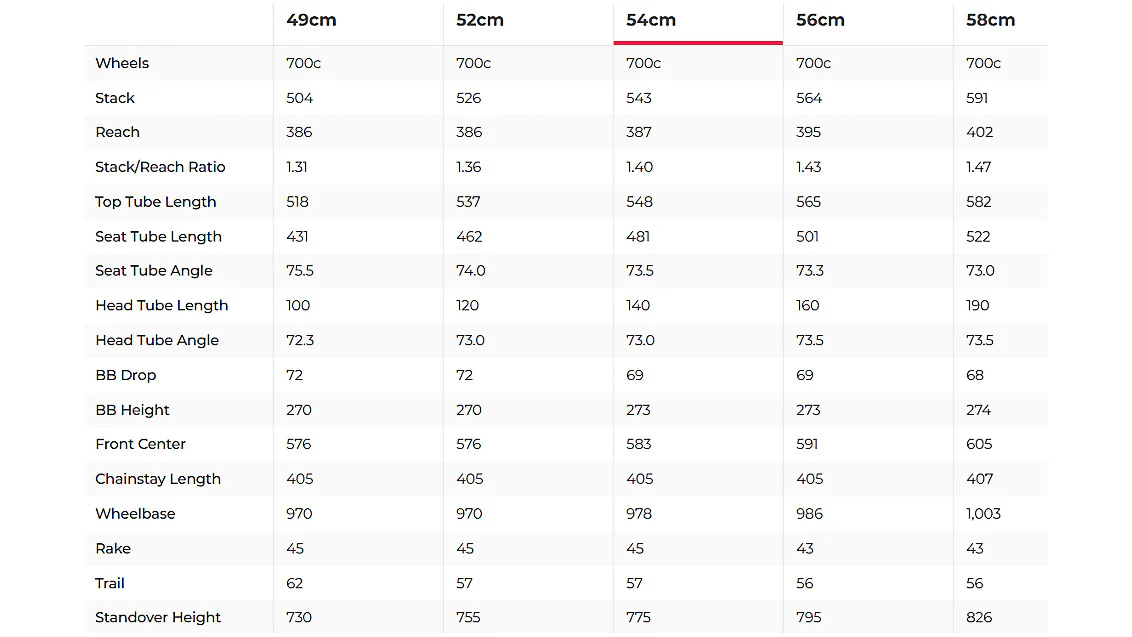
Task: Select the 56cm size column header
Action: 820,20
